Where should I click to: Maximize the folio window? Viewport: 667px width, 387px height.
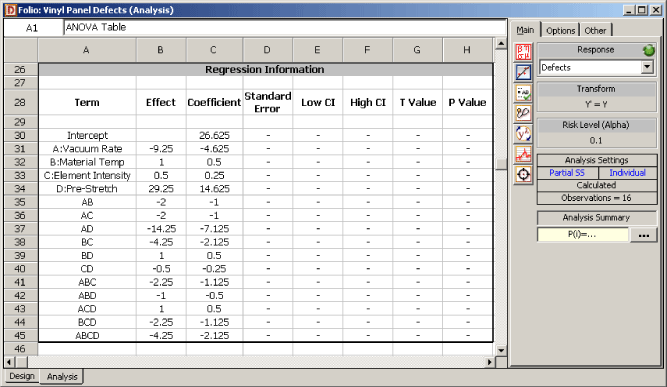point(642,10)
